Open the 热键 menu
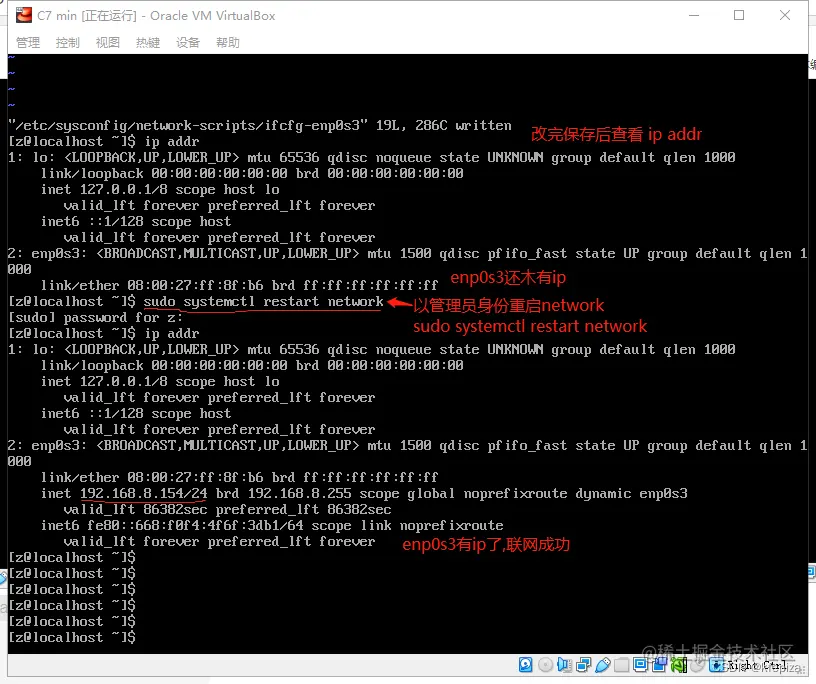This screenshot has width=816, height=684. [148, 43]
